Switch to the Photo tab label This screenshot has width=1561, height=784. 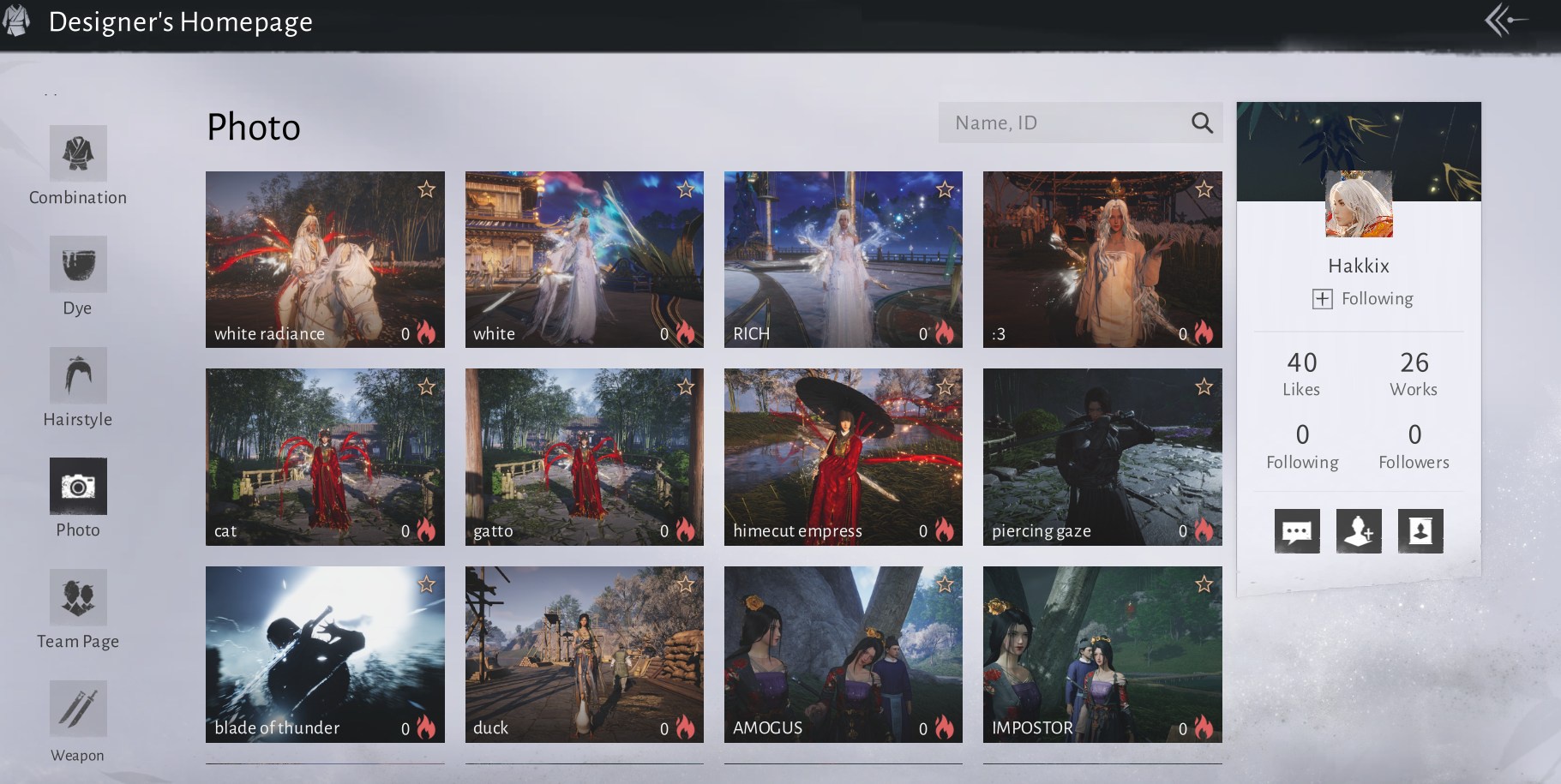(78, 530)
